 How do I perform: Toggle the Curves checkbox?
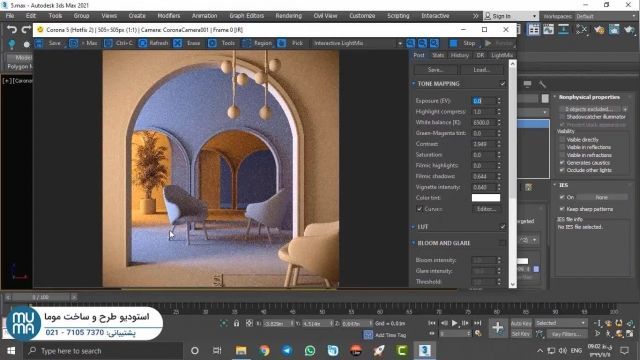click(420, 209)
